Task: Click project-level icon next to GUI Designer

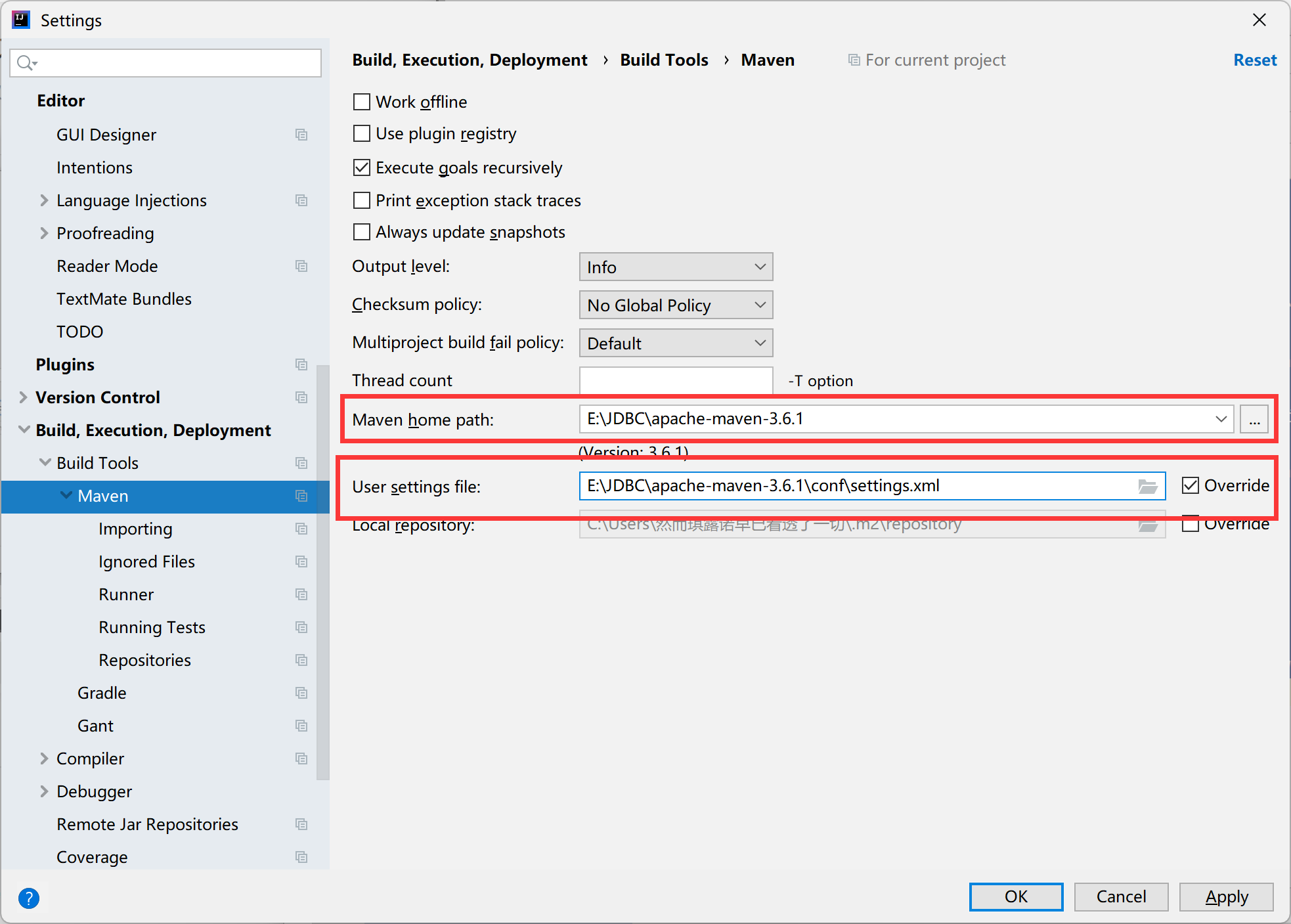Action: (301, 135)
